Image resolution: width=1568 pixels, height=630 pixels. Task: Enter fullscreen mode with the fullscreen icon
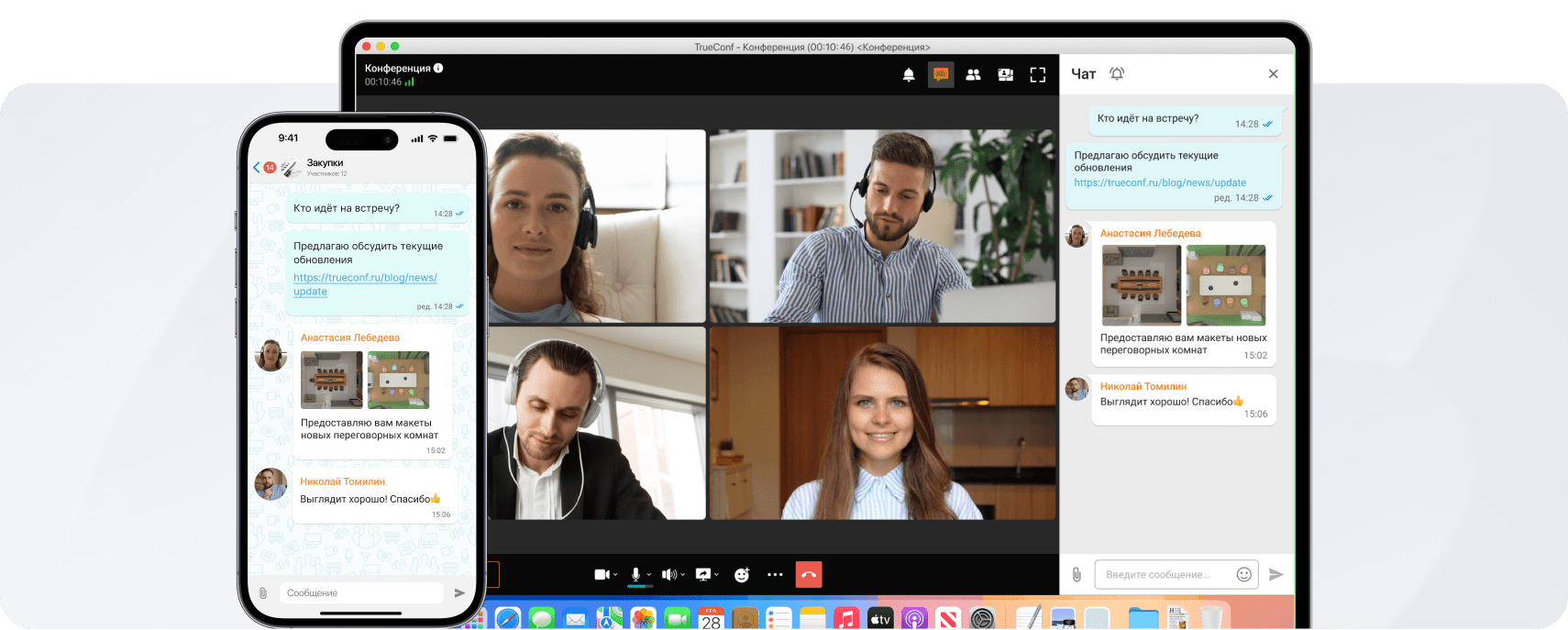1037,75
